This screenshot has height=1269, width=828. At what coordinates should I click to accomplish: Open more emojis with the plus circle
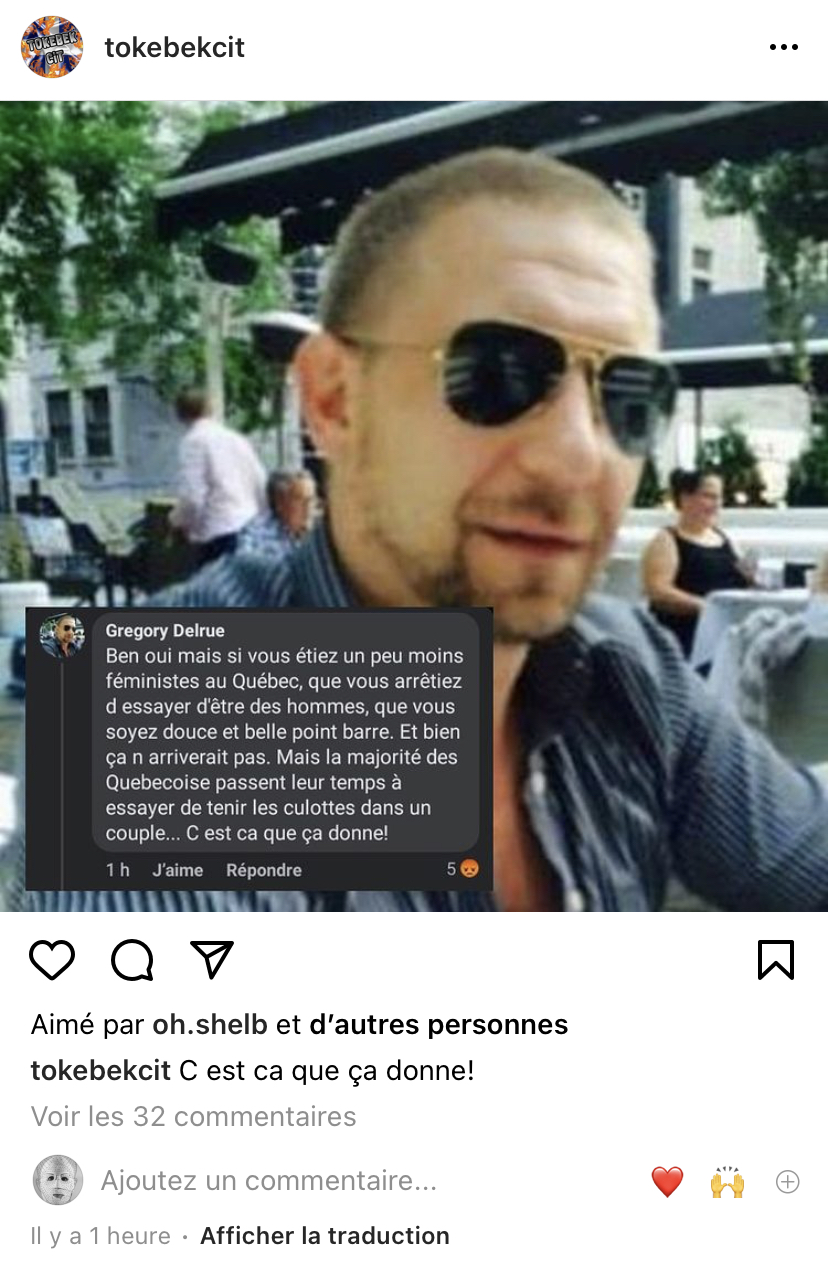[x=788, y=1182]
